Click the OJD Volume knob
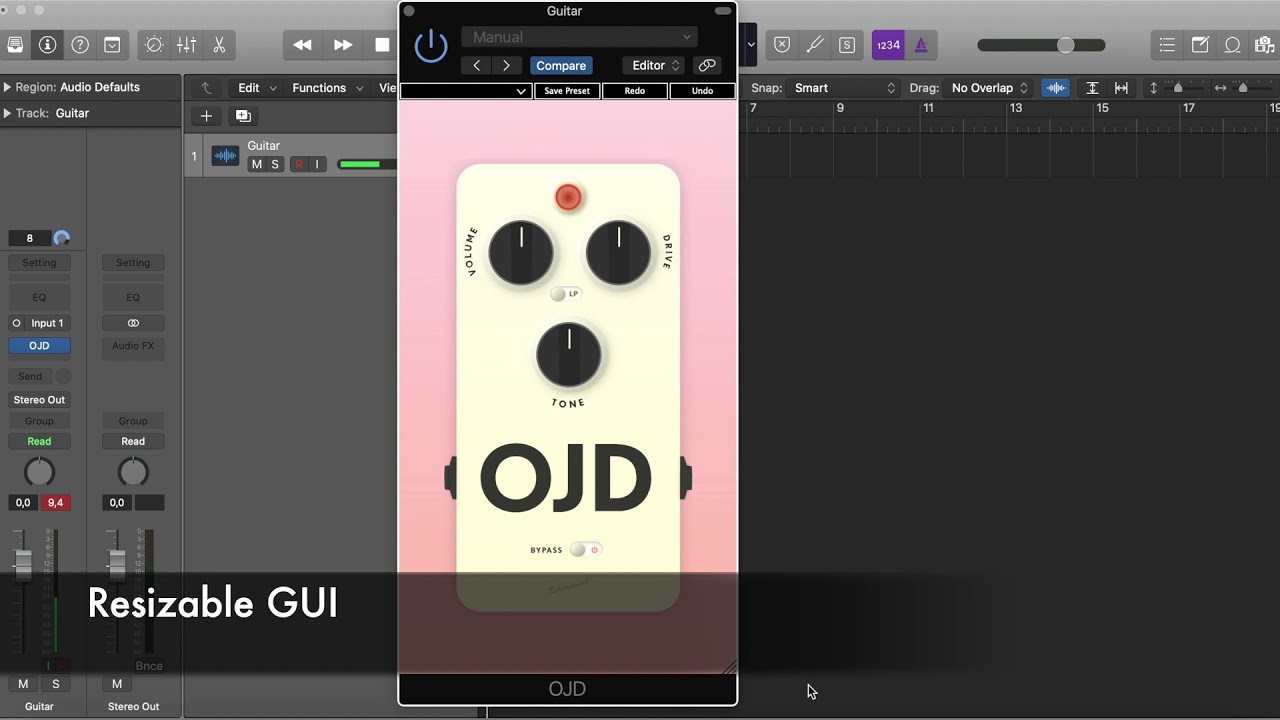The image size is (1280, 720). (521, 253)
